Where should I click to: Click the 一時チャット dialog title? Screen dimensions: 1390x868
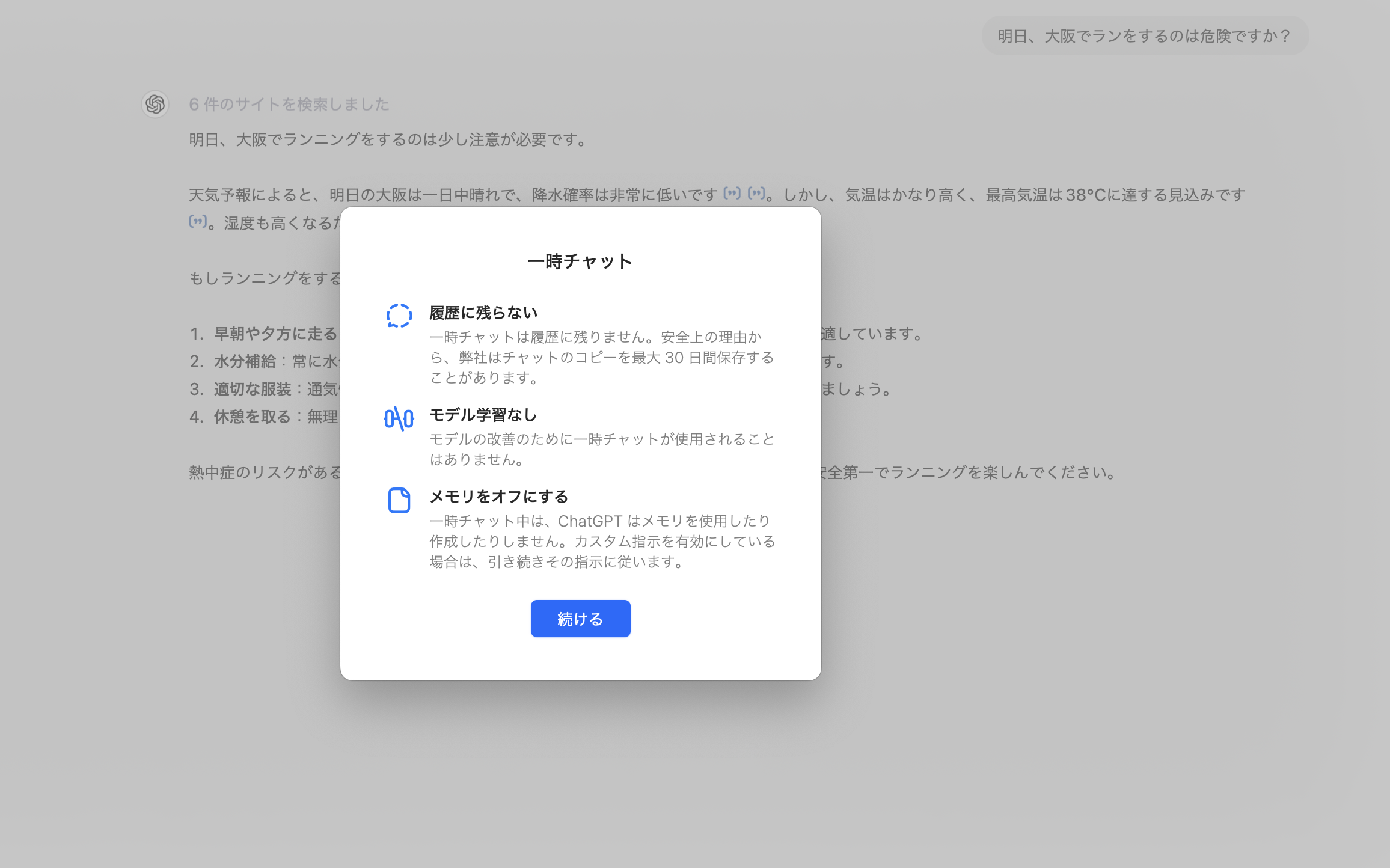pos(580,261)
